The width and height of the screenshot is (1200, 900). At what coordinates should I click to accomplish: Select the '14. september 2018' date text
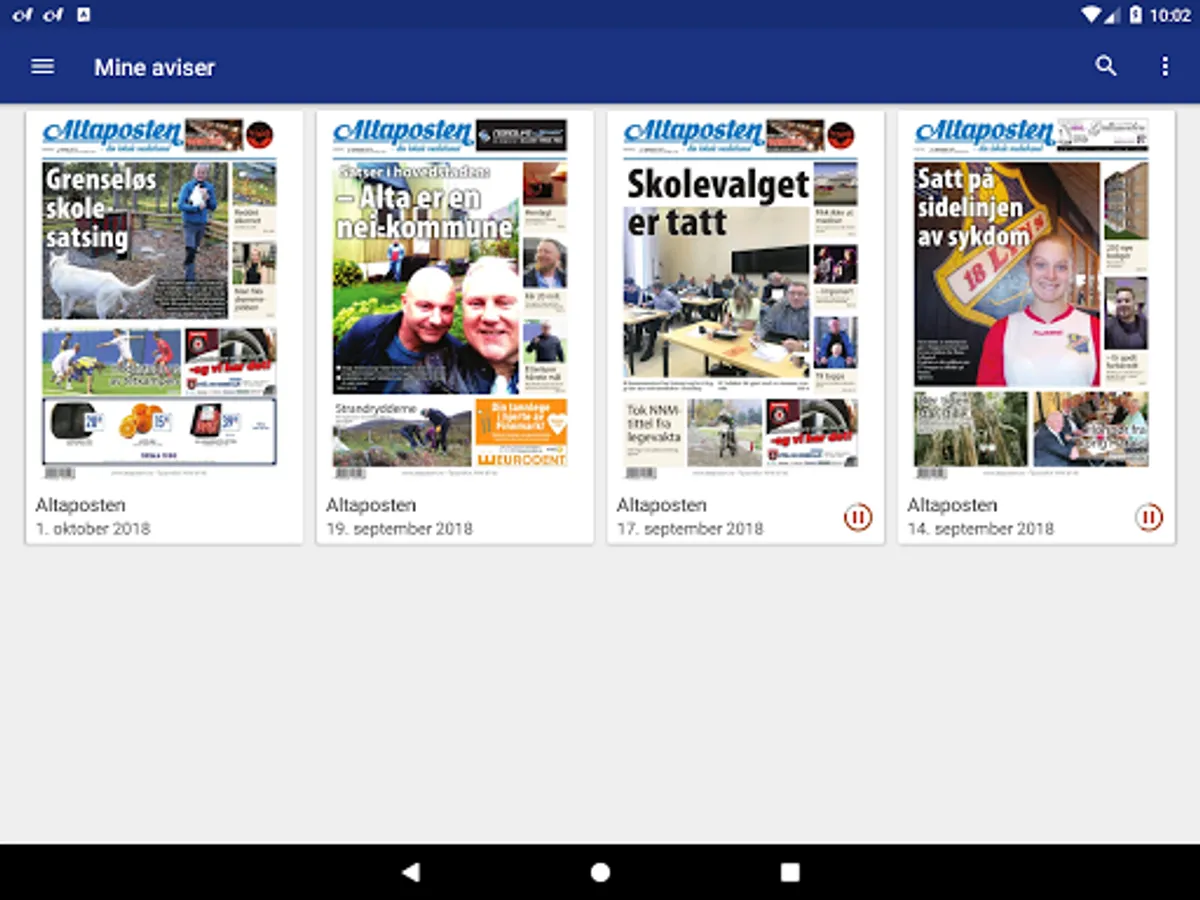point(981,529)
